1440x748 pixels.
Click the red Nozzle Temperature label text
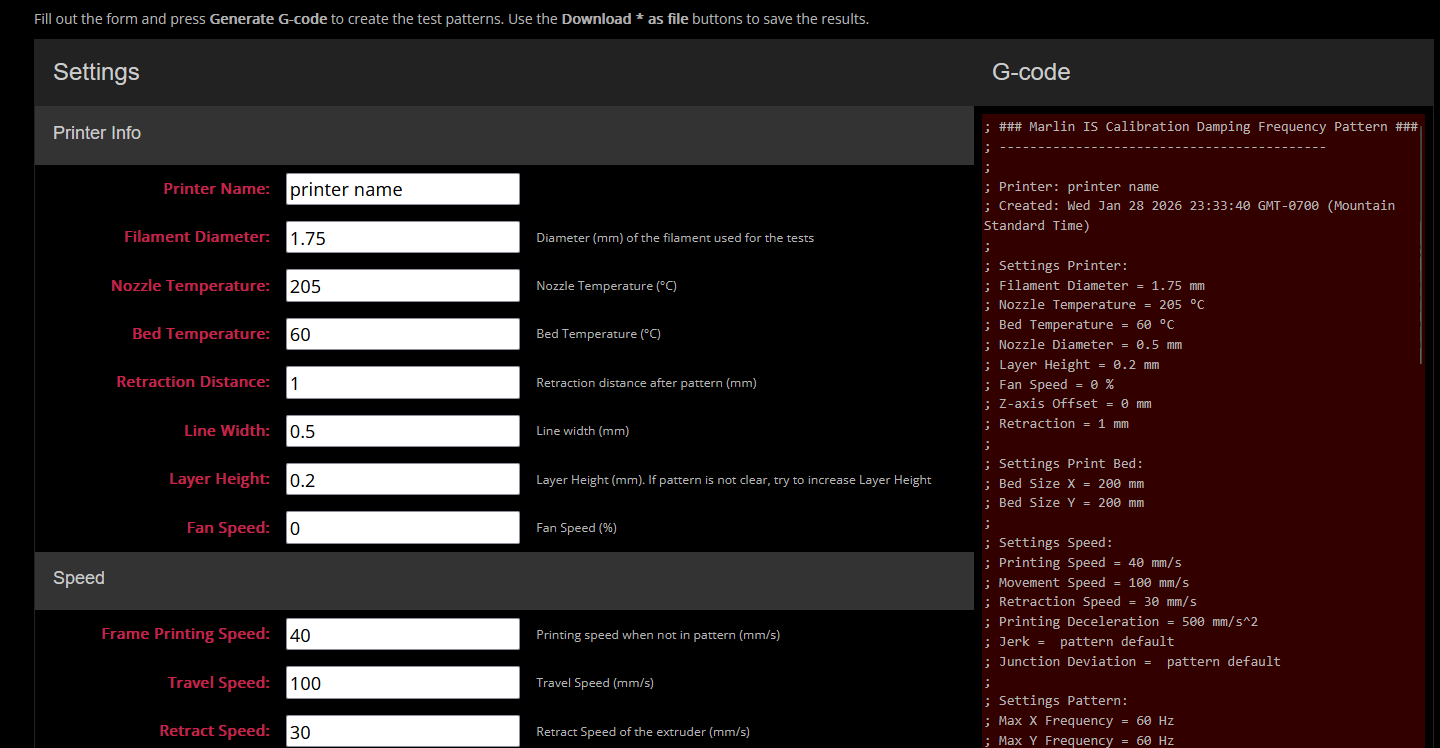click(190, 286)
